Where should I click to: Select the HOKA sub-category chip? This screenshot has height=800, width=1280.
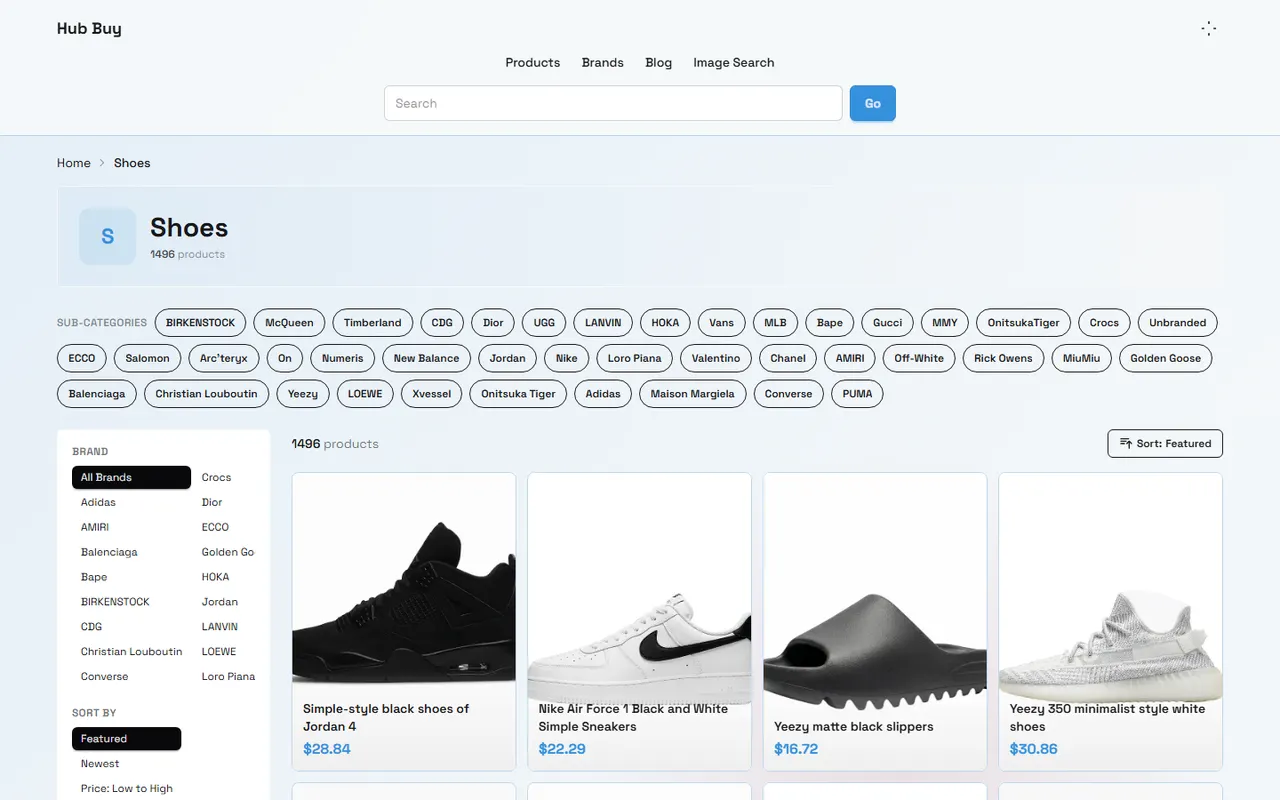(665, 323)
